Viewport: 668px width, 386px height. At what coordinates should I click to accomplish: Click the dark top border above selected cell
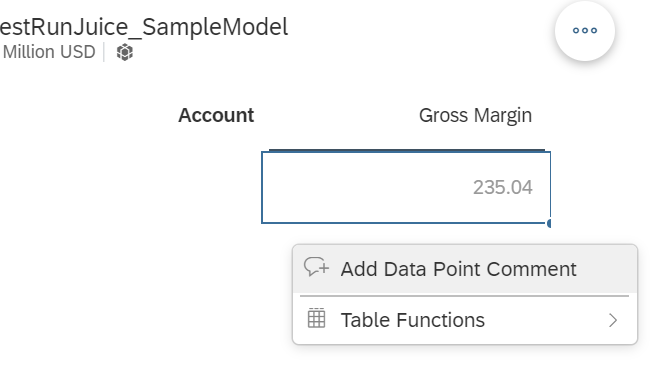click(407, 150)
